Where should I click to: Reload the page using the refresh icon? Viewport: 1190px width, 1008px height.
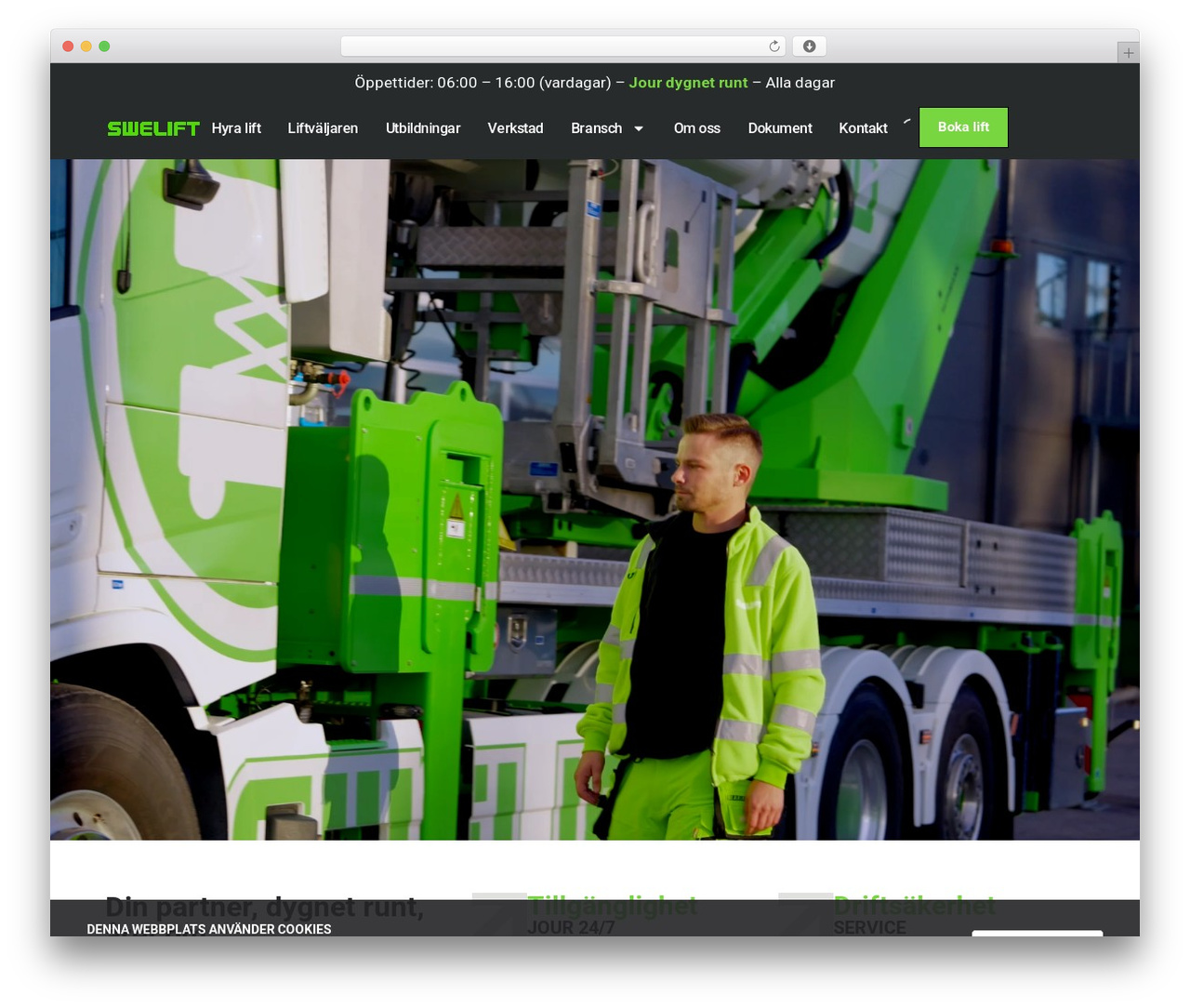(774, 46)
